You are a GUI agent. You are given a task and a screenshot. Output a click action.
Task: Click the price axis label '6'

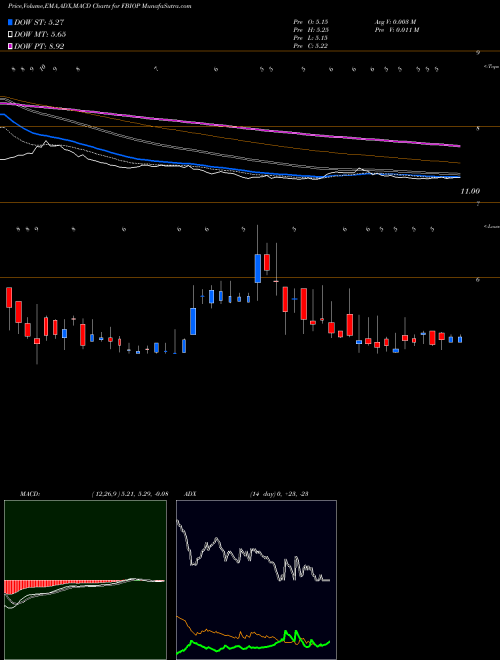tap(478, 279)
